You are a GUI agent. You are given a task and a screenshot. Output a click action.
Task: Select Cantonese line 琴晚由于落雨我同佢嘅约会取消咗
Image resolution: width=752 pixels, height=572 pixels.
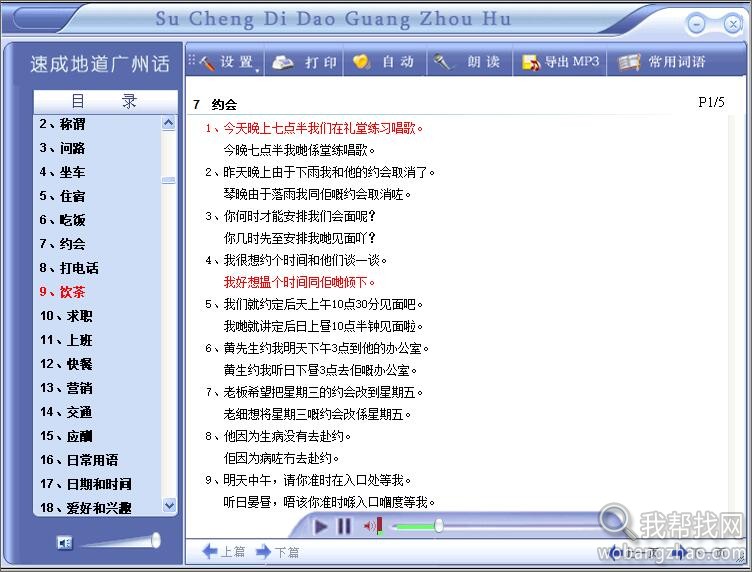point(317,195)
